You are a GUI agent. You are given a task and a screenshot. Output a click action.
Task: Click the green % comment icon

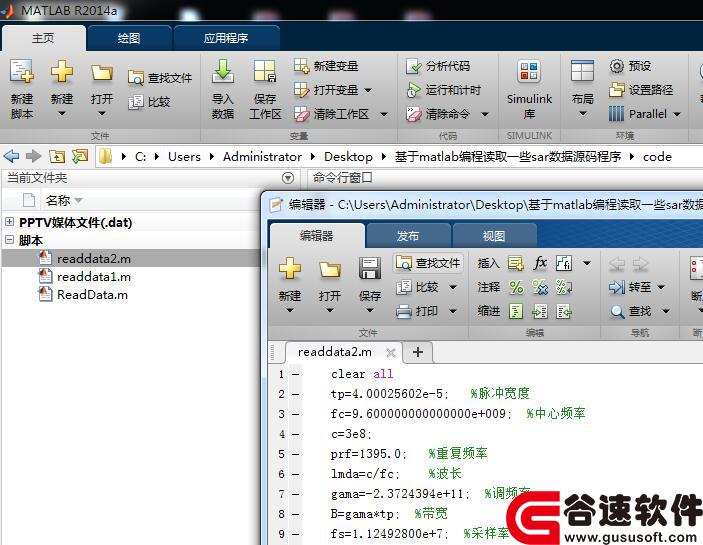pyautogui.click(x=516, y=287)
